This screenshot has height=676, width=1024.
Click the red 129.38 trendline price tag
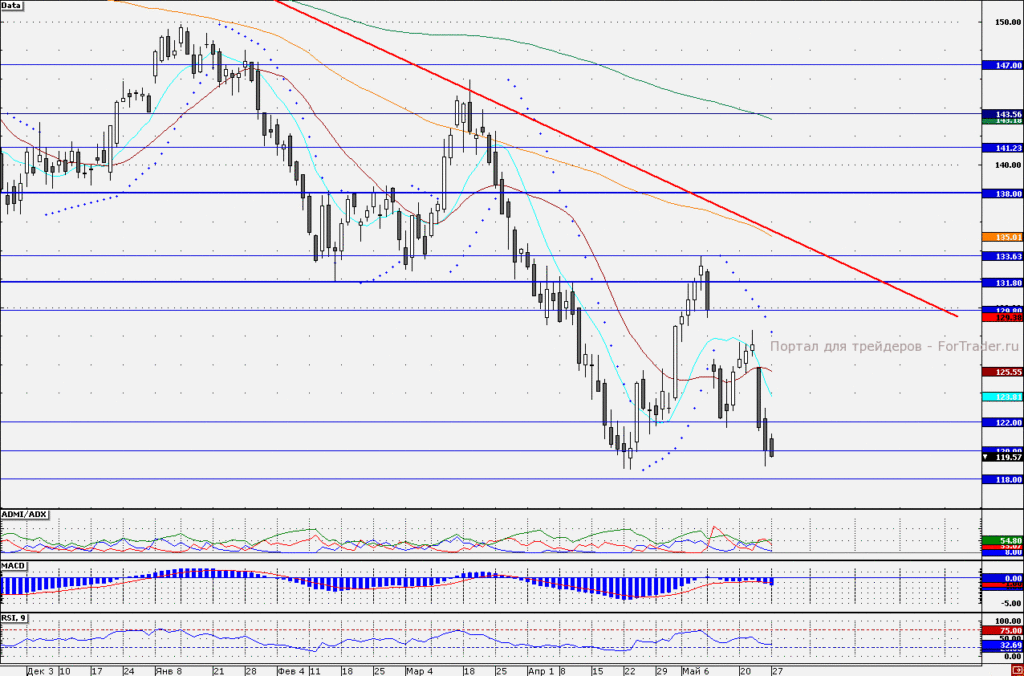(1002, 317)
